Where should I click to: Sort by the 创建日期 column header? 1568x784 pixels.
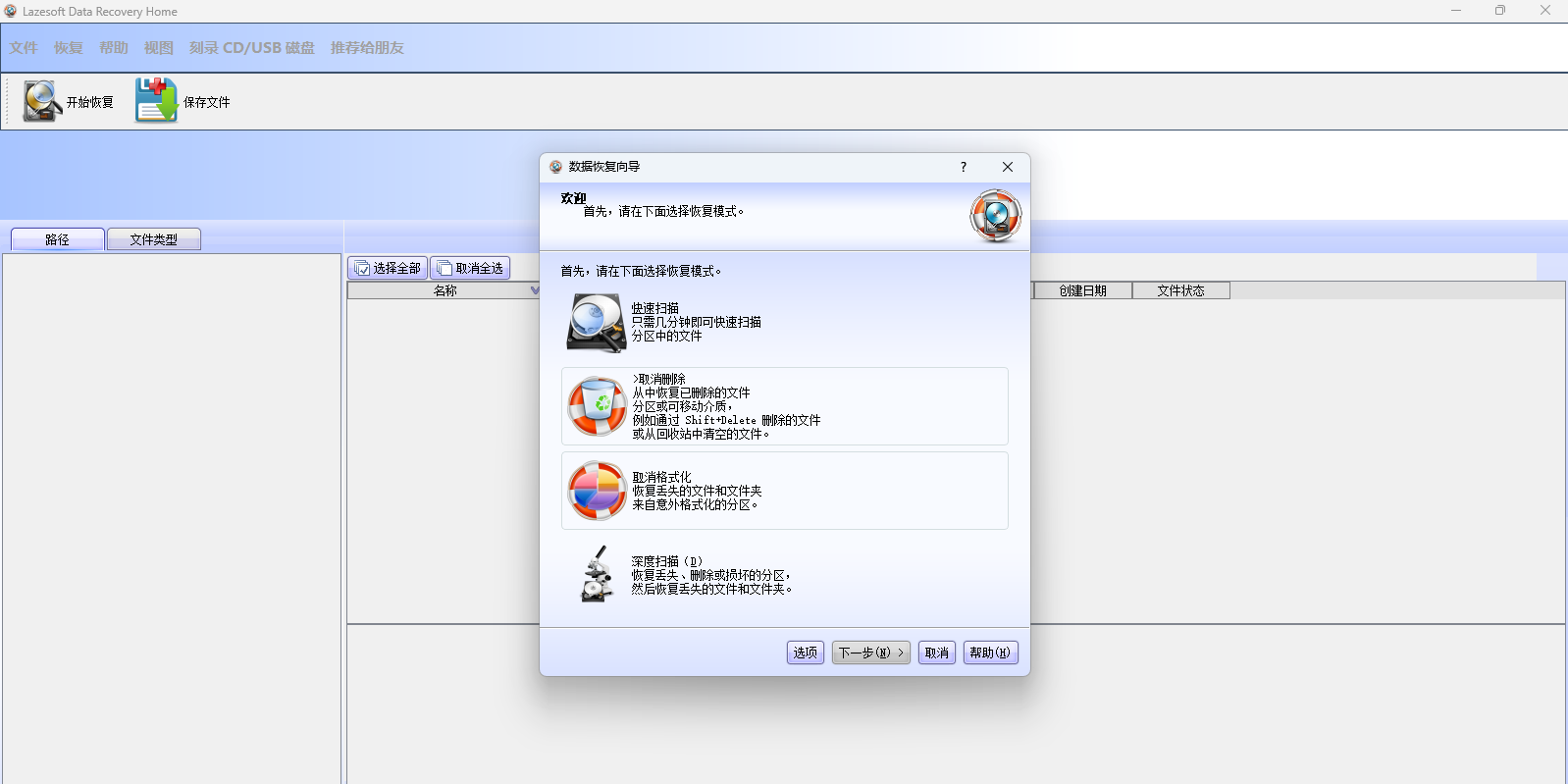[1083, 290]
